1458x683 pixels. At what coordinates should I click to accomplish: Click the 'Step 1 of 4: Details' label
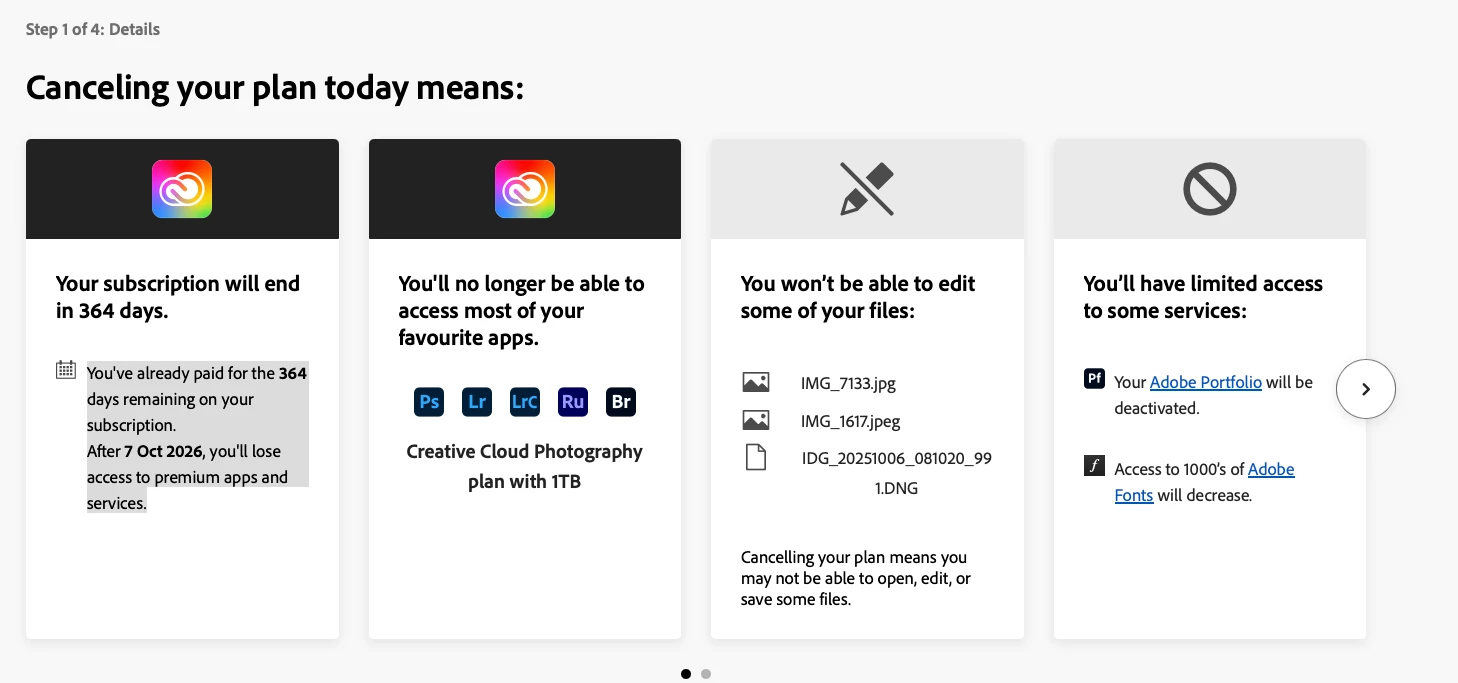[x=93, y=29]
